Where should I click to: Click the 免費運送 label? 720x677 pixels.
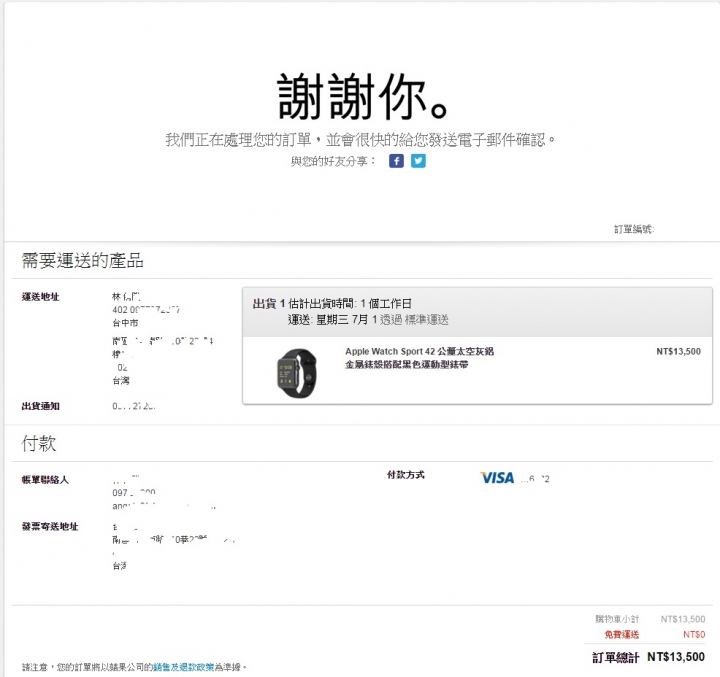621,634
